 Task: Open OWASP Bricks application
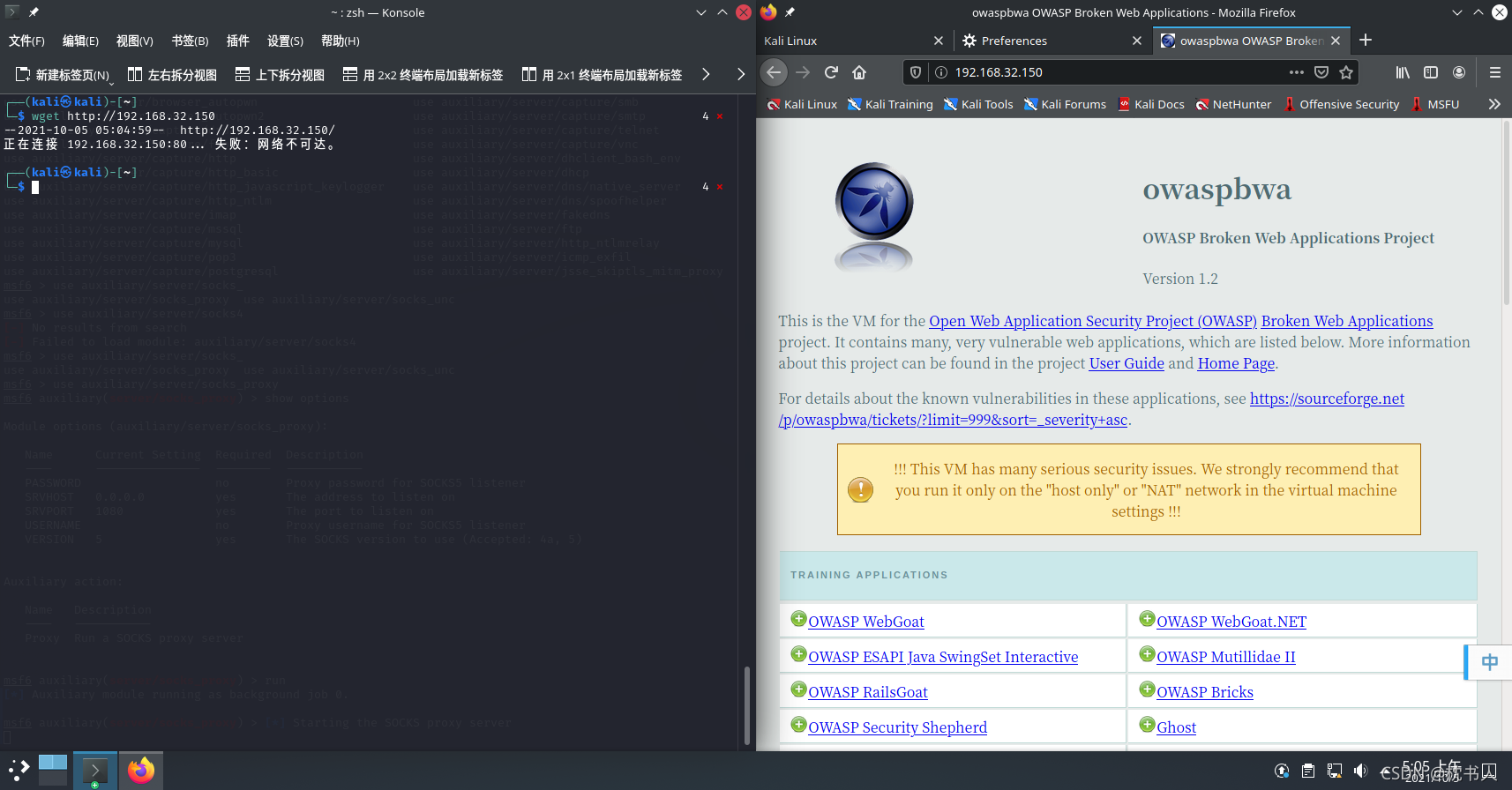1205,692
